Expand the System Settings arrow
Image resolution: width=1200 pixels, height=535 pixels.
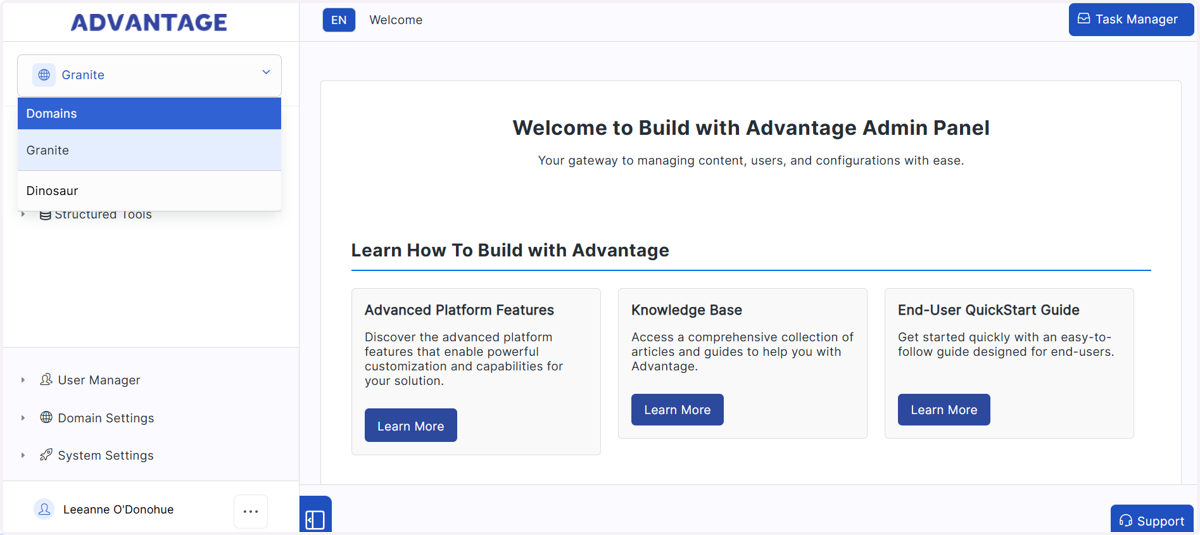tap(23, 455)
